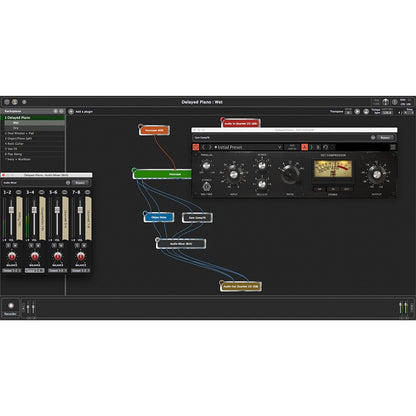Solo mixer channel 5-6

point(54,246)
